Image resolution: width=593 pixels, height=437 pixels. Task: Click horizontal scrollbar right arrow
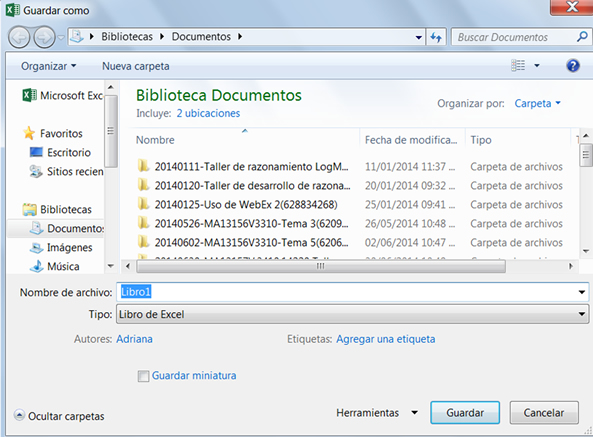coord(571,266)
